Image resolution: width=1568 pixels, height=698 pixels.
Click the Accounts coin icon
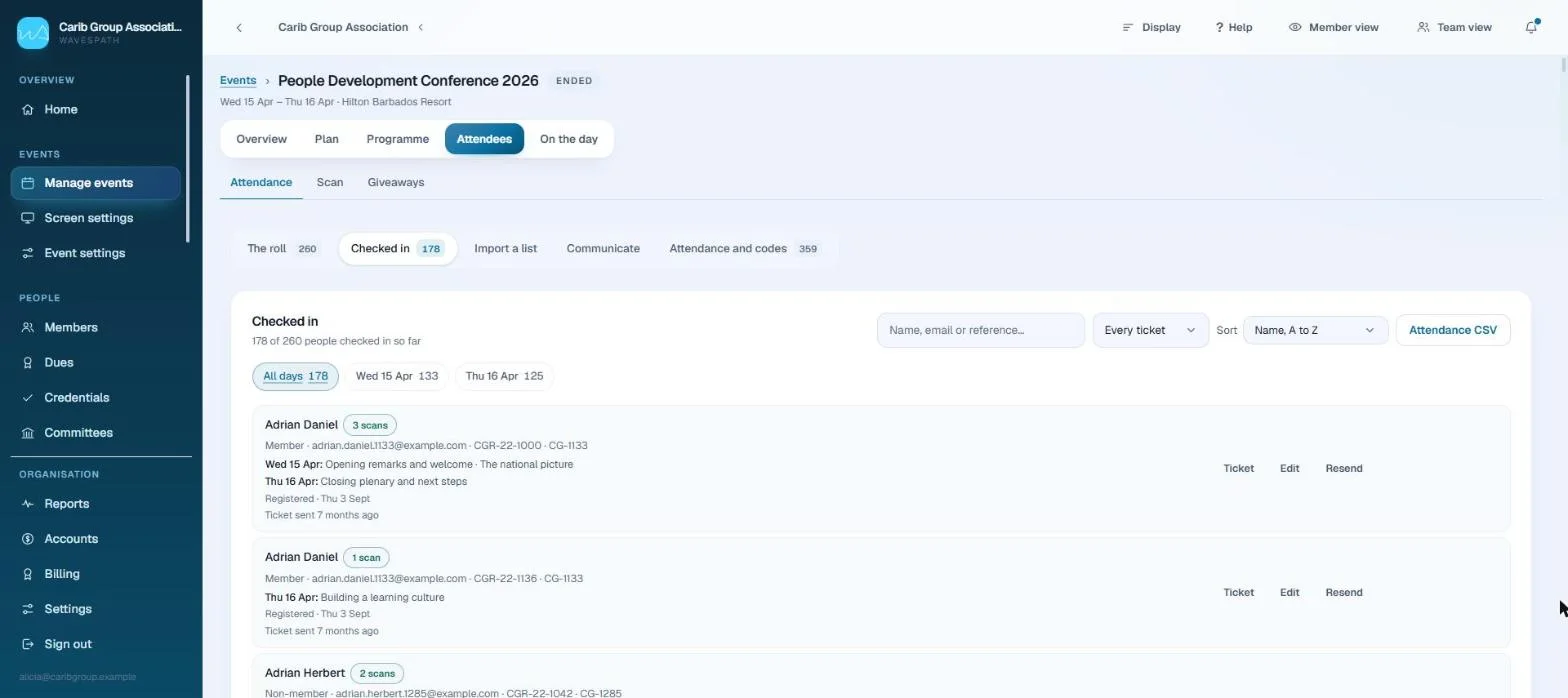[28, 539]
